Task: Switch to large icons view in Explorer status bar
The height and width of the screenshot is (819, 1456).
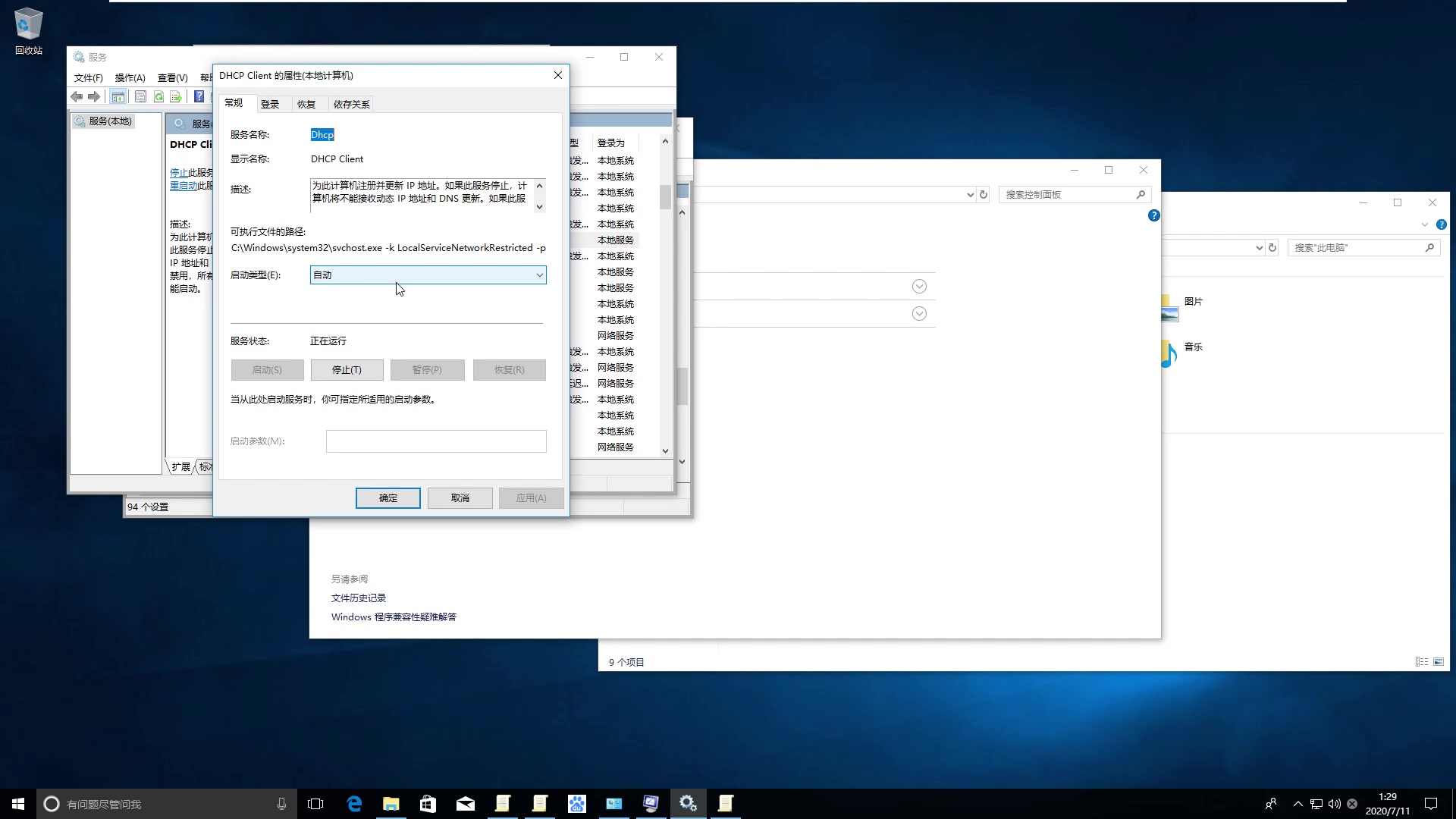Action: [x=1439, y=662]
